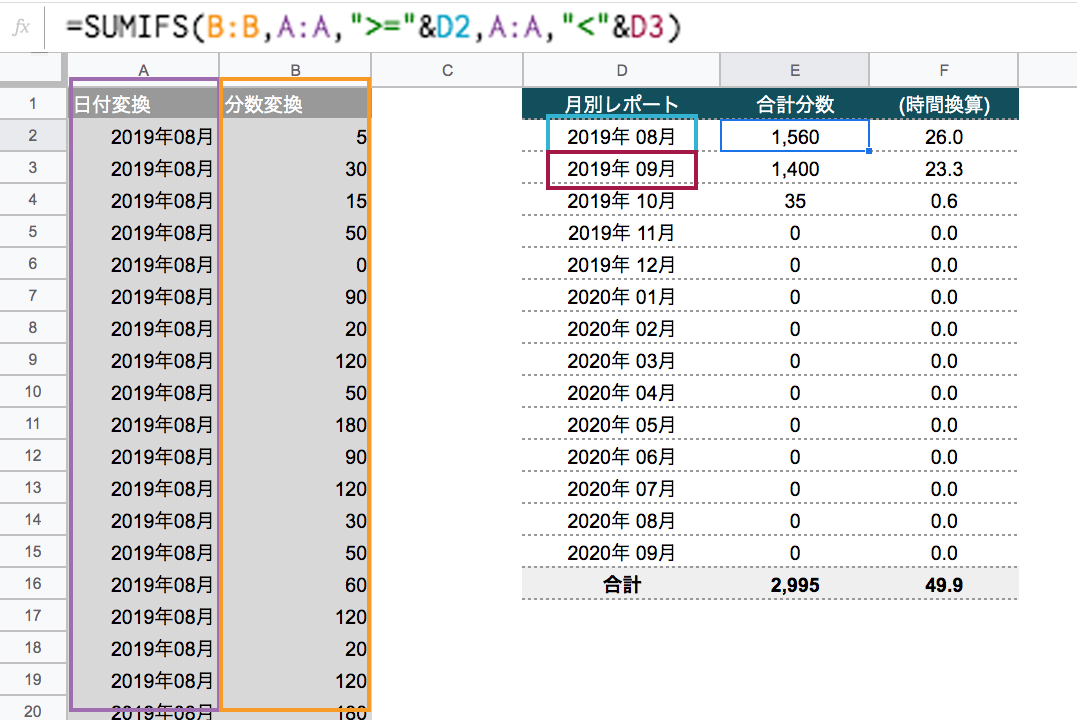Click the 2020年 09月 report cell
The width and height of the screenshot is (1077, 720).
tap(622, 552)
